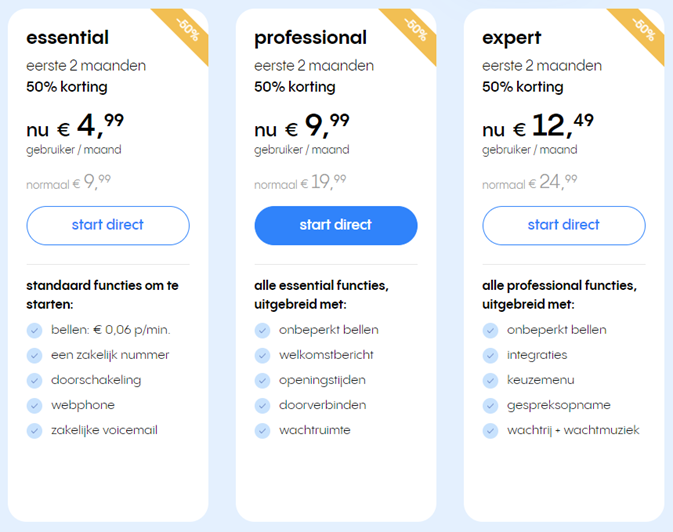Click the blue professional start direct button

click(x=336, y=225)
